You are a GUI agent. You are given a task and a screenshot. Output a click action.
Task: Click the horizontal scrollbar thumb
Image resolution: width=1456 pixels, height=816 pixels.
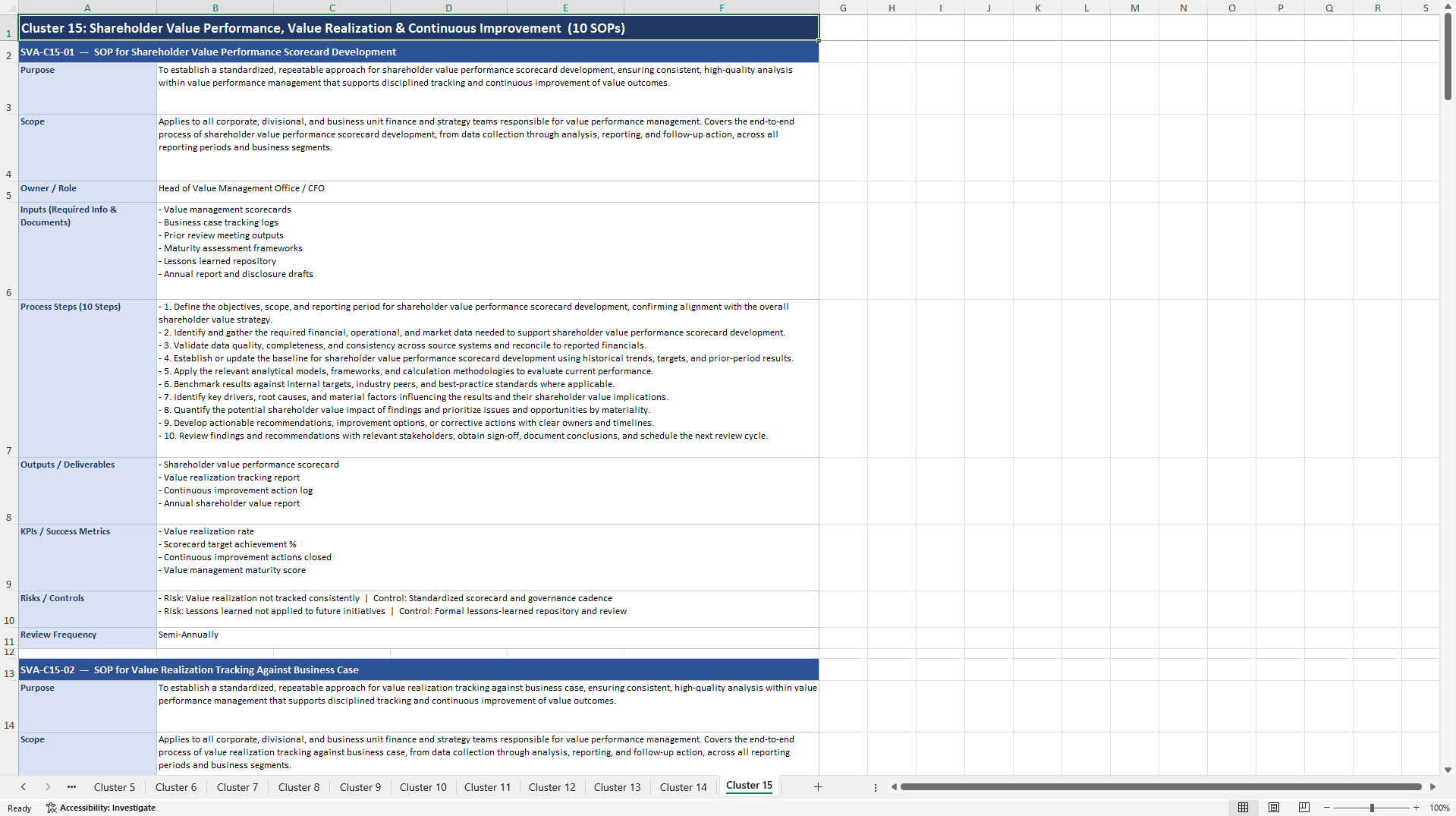[x=1161, y=787]
